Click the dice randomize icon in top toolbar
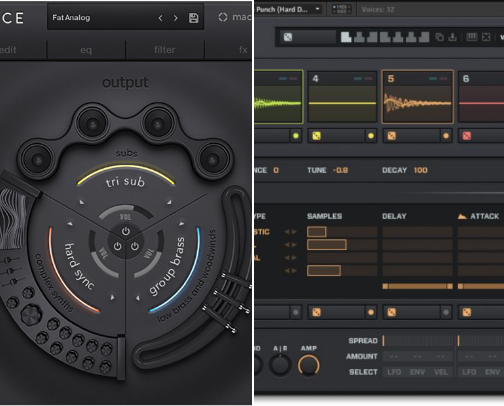 click(x=288, y=37)
